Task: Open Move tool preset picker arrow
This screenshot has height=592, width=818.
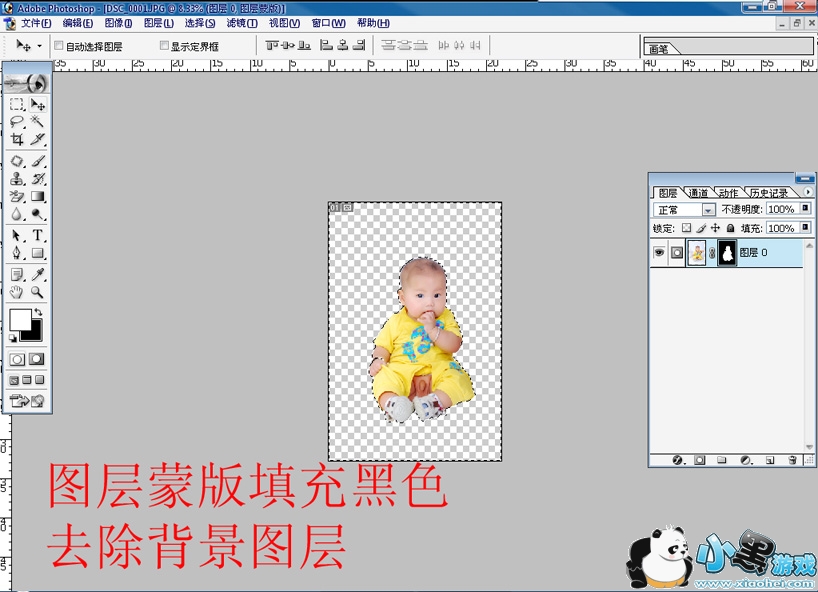Action: point(40,46)
